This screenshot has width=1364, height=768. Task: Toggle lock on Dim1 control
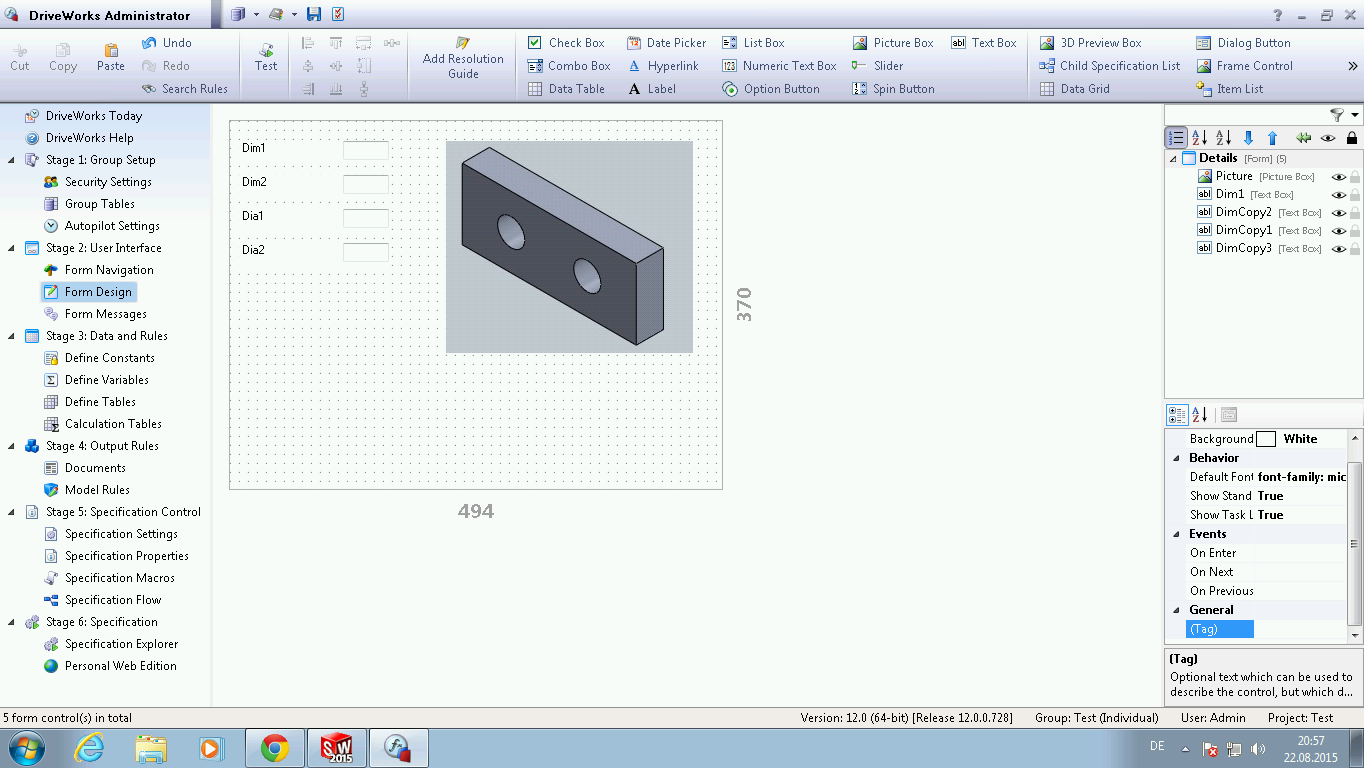coord(1355,195)
